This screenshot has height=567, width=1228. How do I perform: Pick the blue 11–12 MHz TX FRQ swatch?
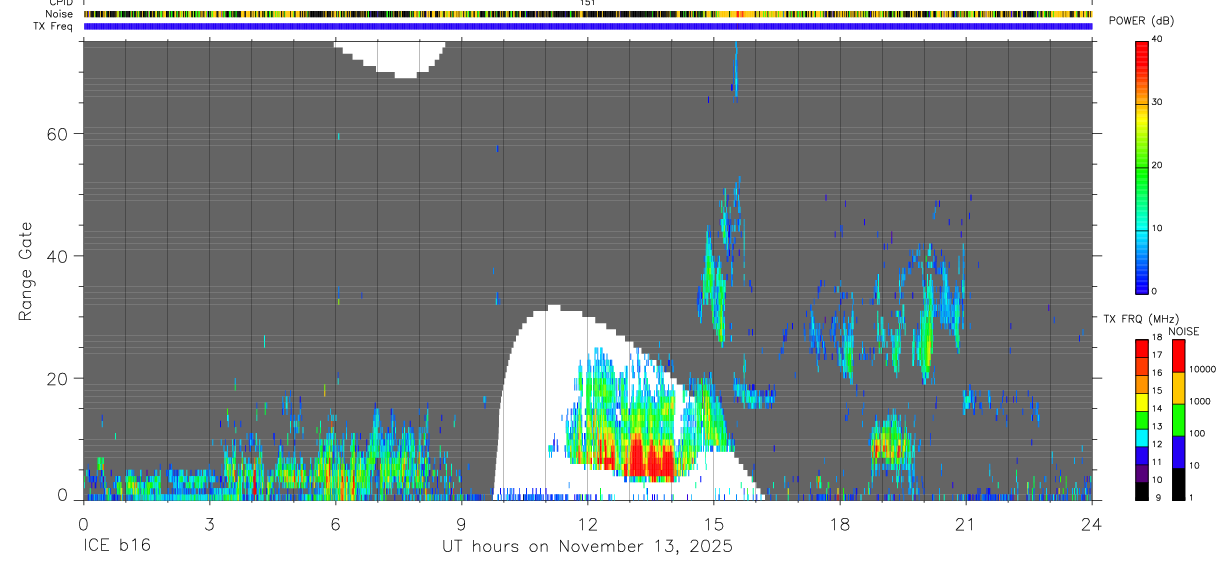pyautogui.click(x=1141, y=455)
